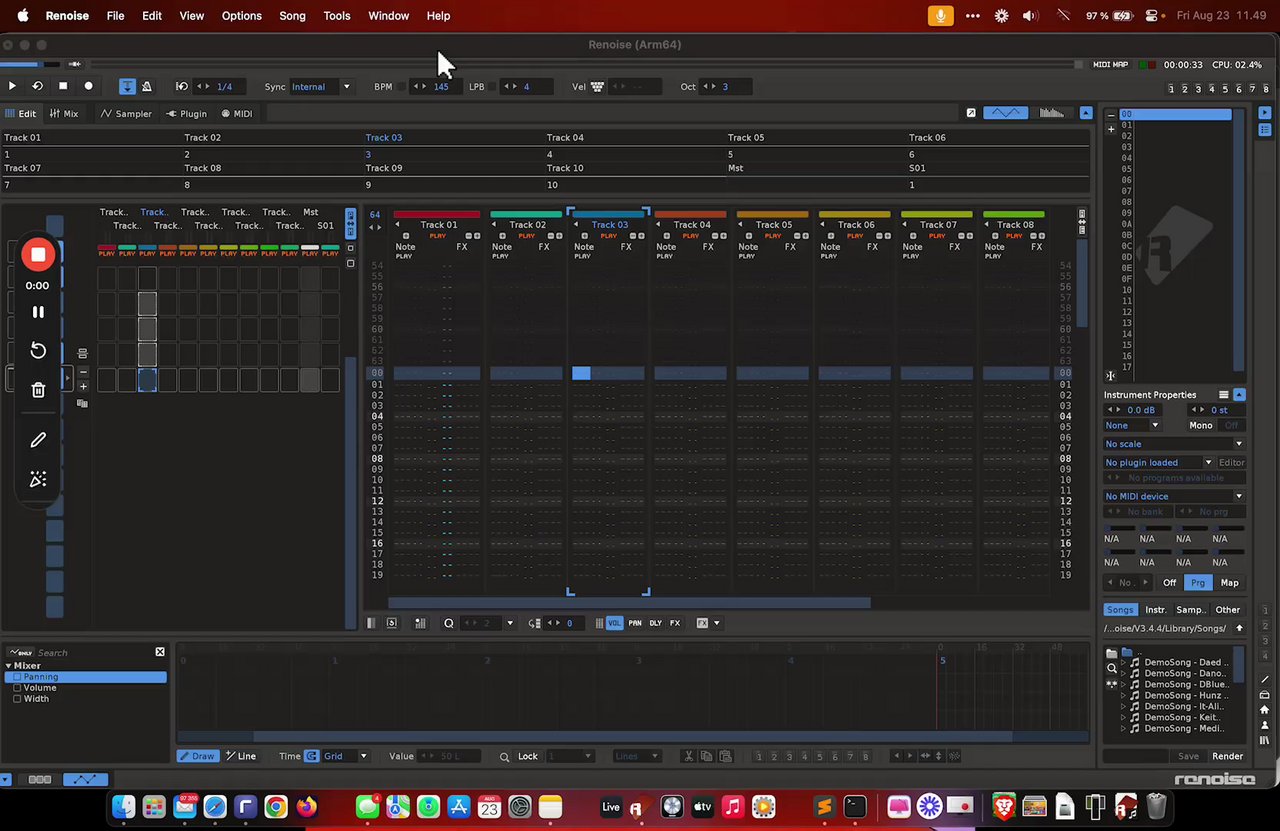Select Volume in the automation list

tap(40, 688)
